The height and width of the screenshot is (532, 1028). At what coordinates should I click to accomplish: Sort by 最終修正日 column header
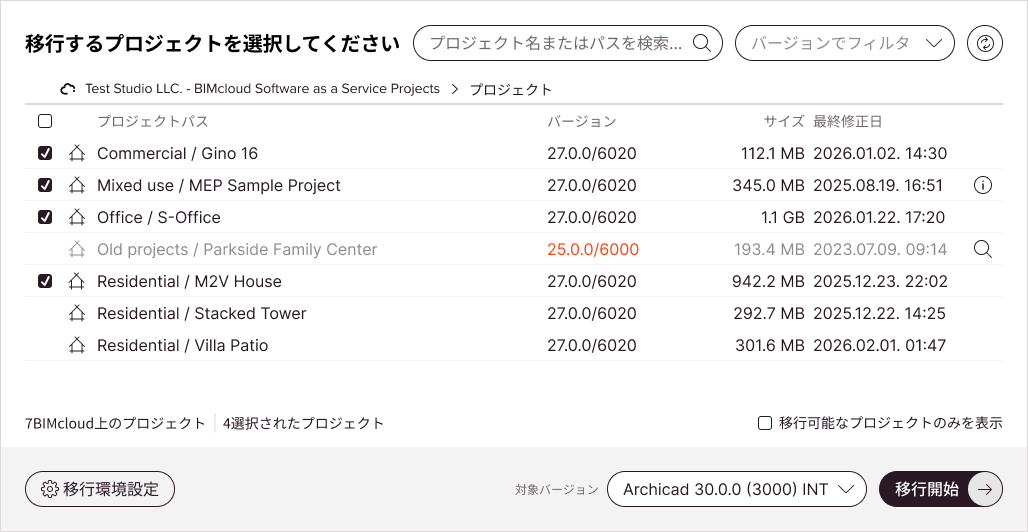(848, 121)
